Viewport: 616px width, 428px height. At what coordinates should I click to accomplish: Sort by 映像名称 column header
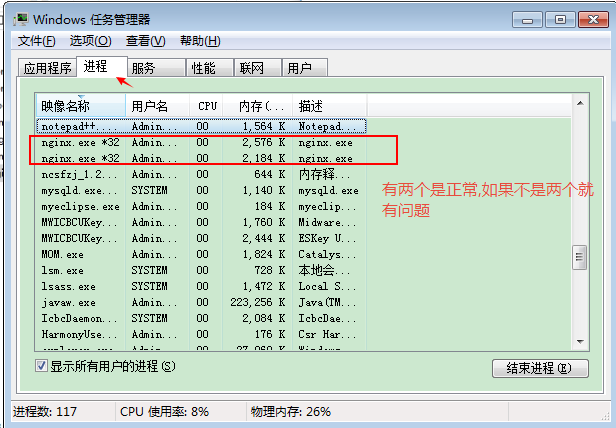(x=81, y=106)
